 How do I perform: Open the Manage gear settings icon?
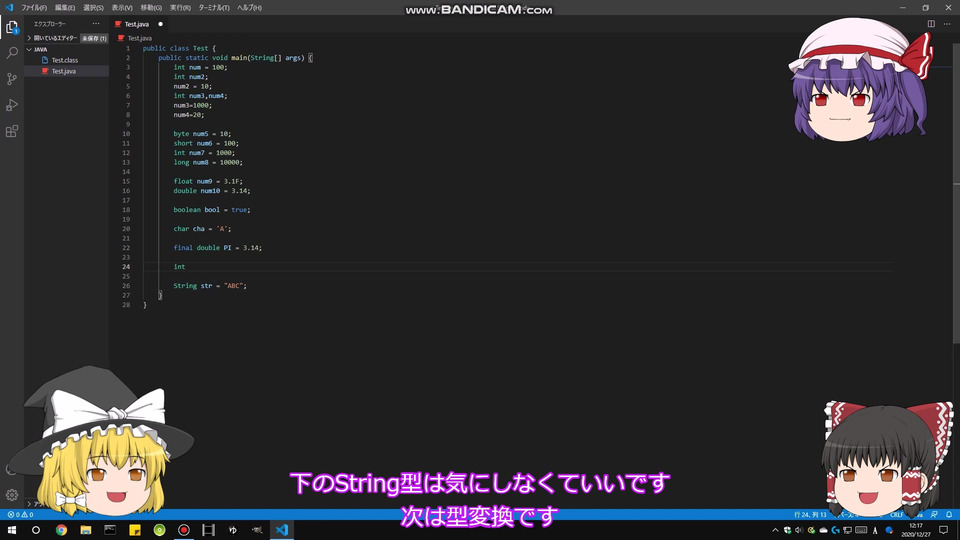pyautogui.click(x=12, y=495)
